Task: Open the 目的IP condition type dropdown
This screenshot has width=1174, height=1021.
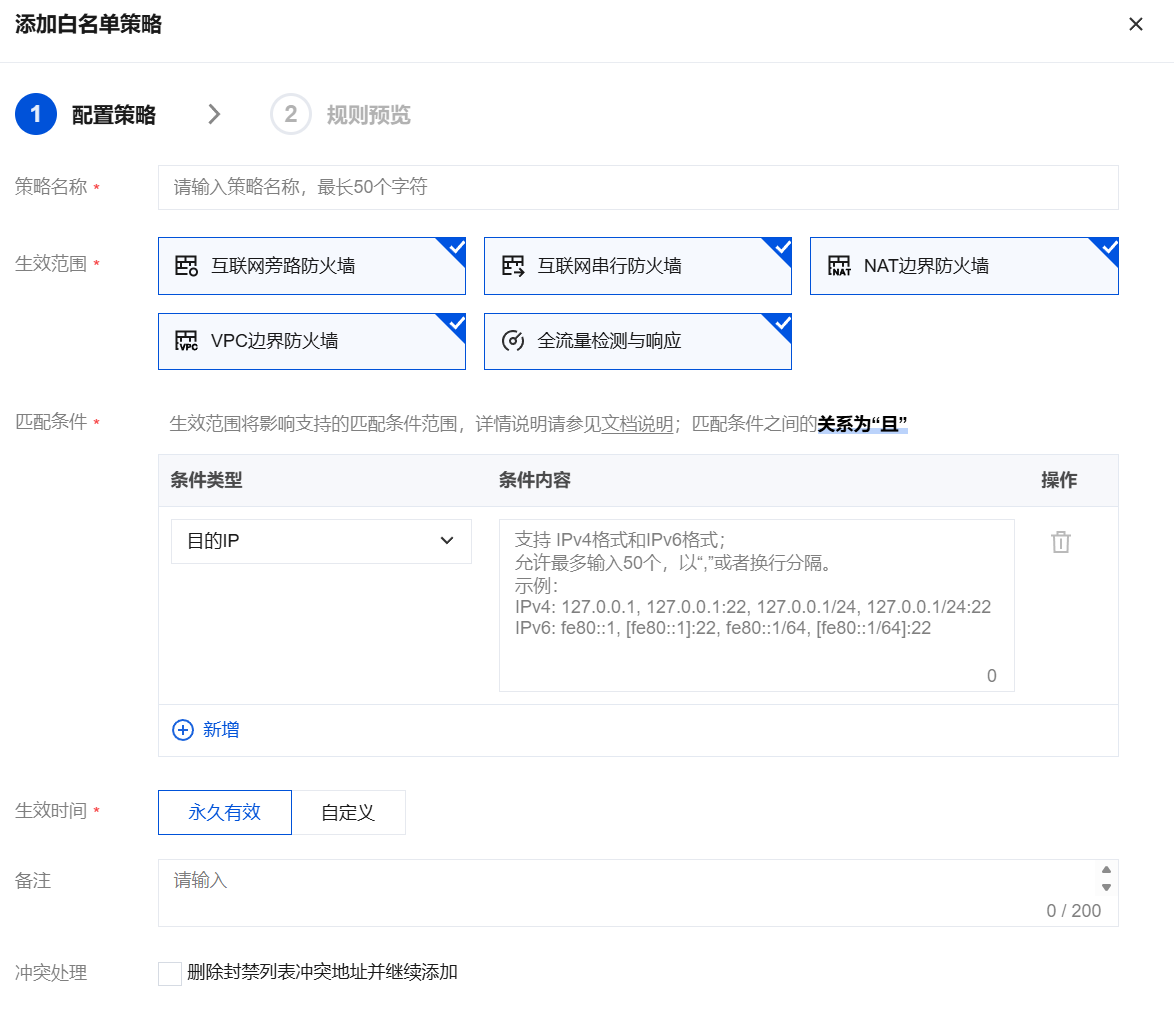Action: click(x=321, y=541)
